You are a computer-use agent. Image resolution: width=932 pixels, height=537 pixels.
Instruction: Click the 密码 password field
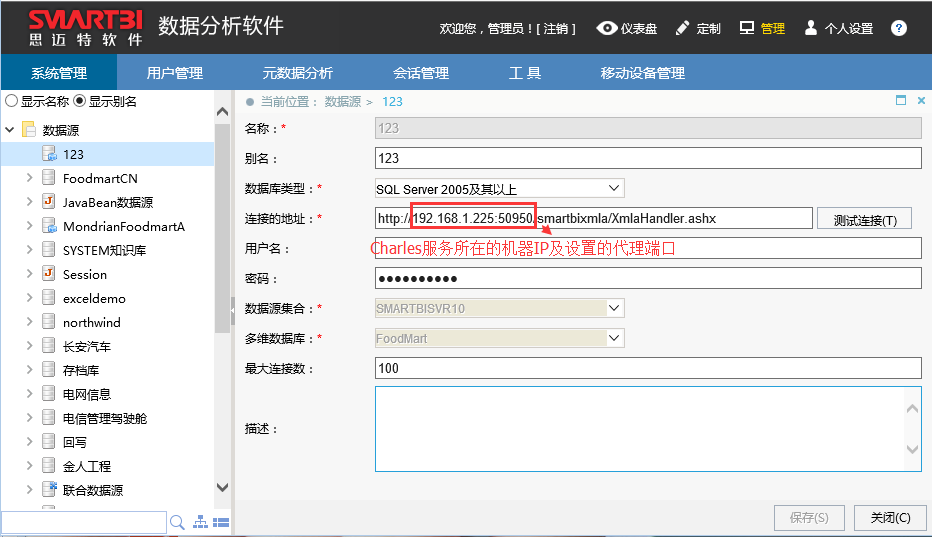click(x=648, y=278)
